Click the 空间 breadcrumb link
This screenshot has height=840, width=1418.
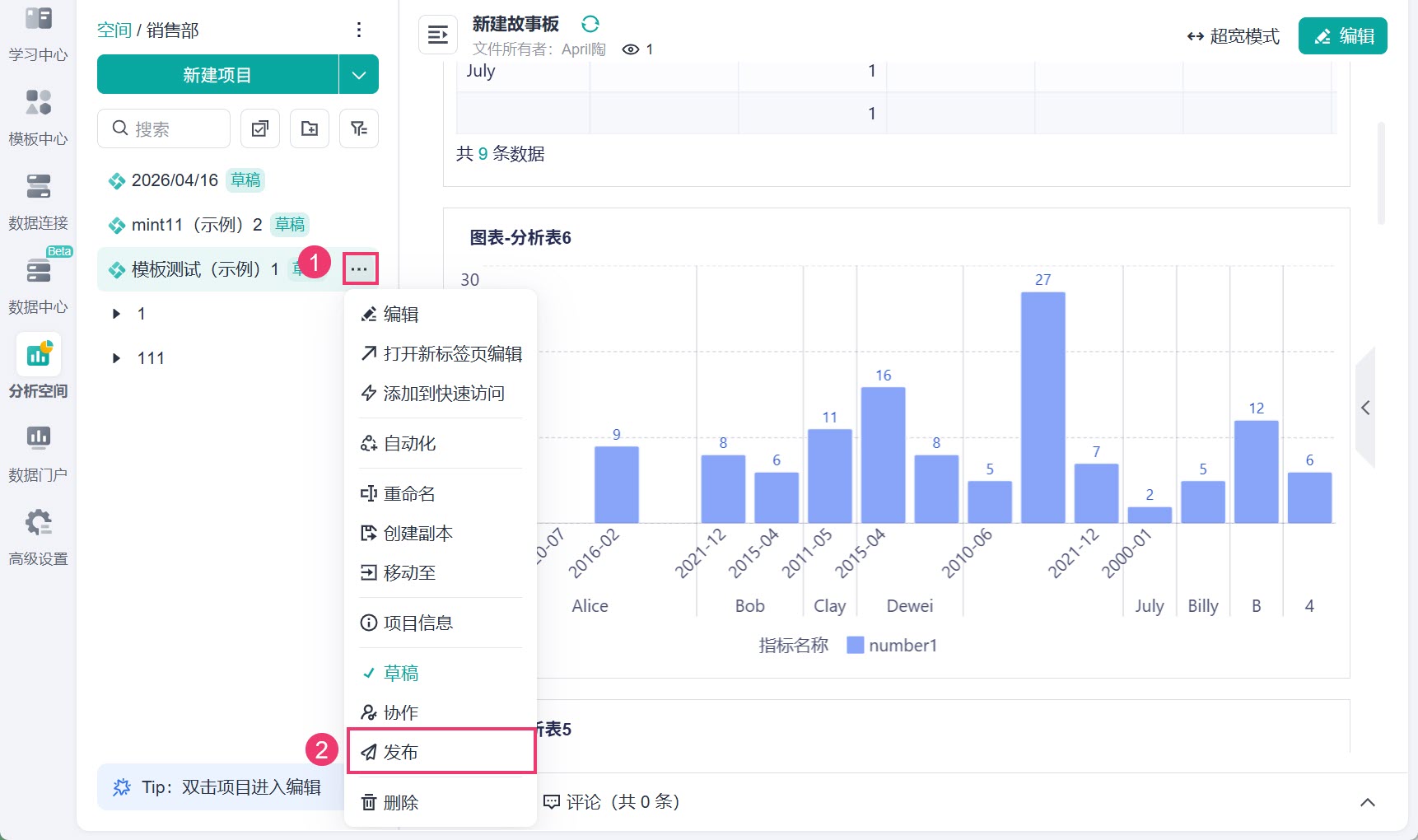[114, 30]
